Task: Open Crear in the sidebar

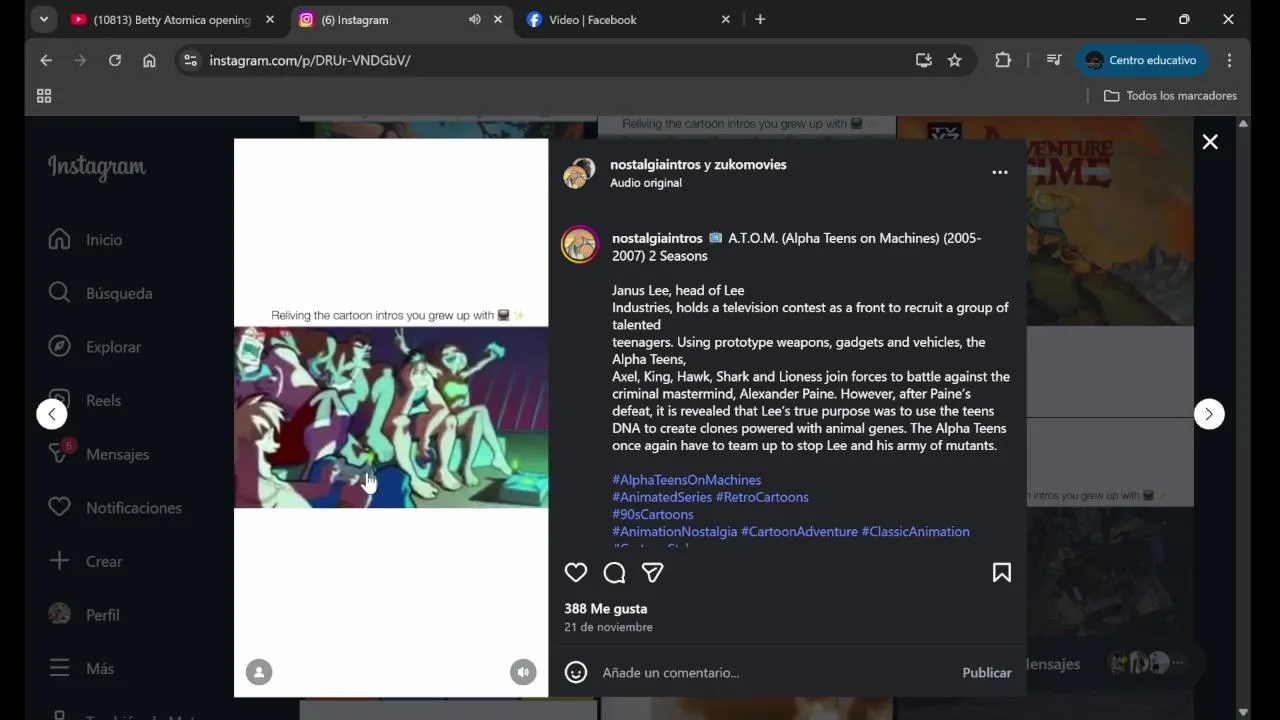Action: (x=86, y=561)
